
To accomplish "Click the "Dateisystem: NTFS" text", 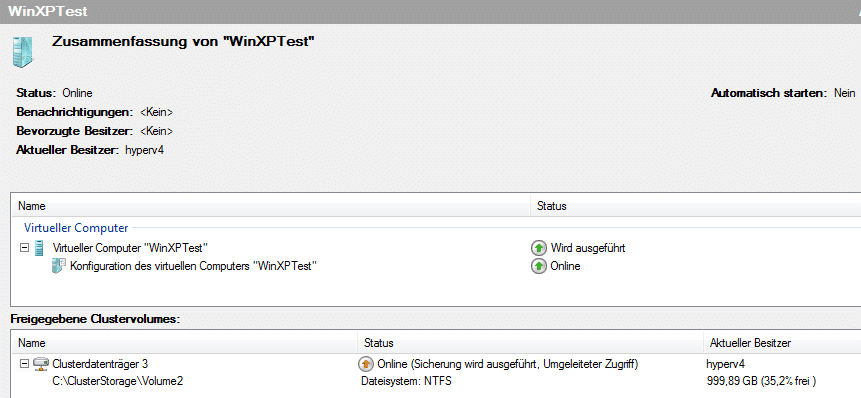I will (x=406, y=380).
